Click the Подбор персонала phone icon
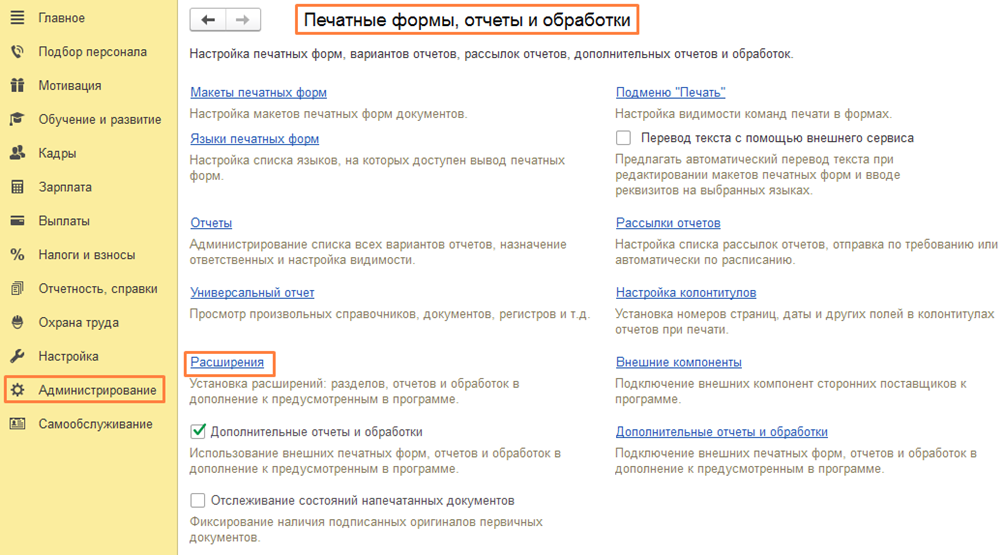 17,52
